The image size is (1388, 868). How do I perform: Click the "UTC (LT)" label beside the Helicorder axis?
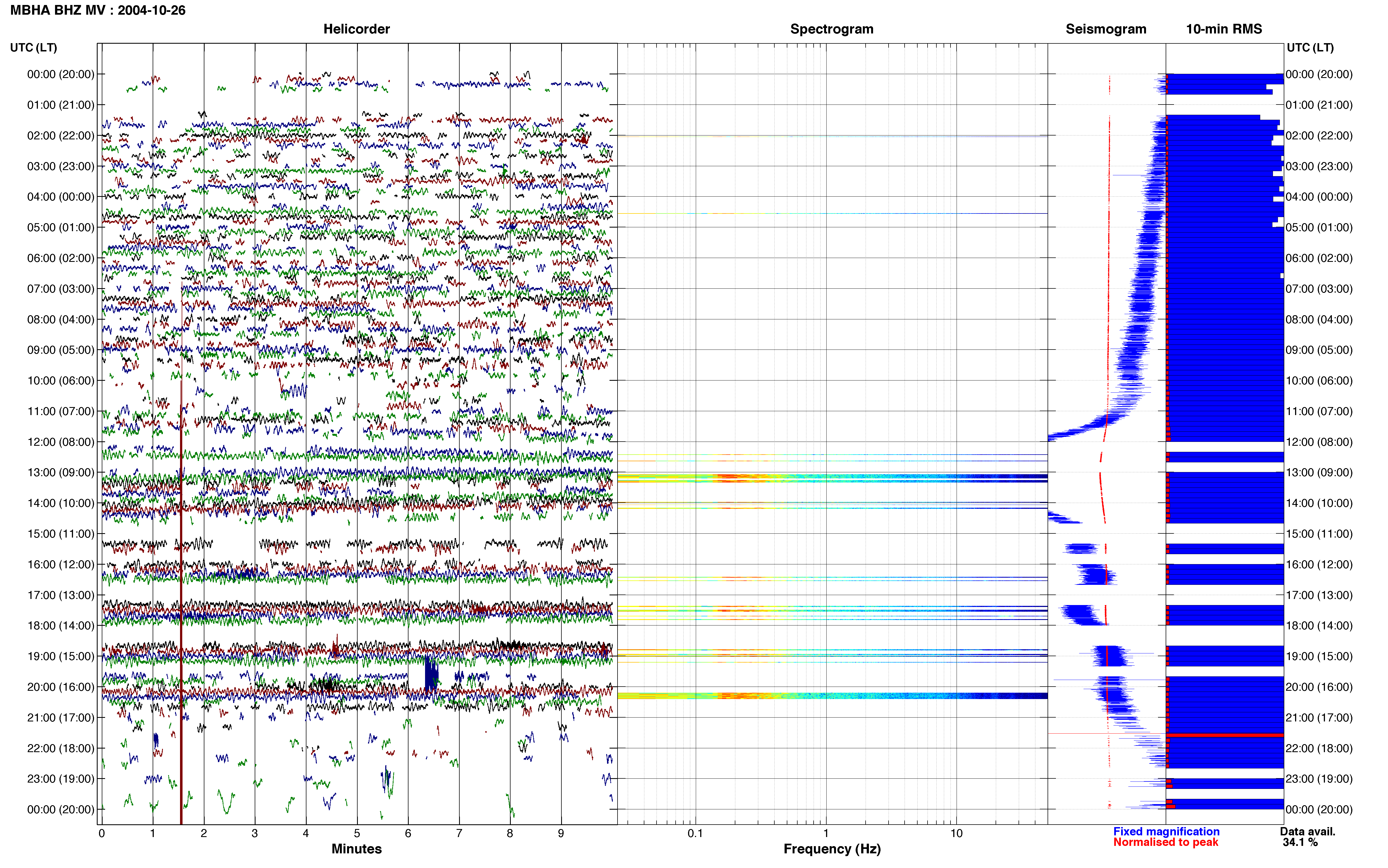[34, 48]
